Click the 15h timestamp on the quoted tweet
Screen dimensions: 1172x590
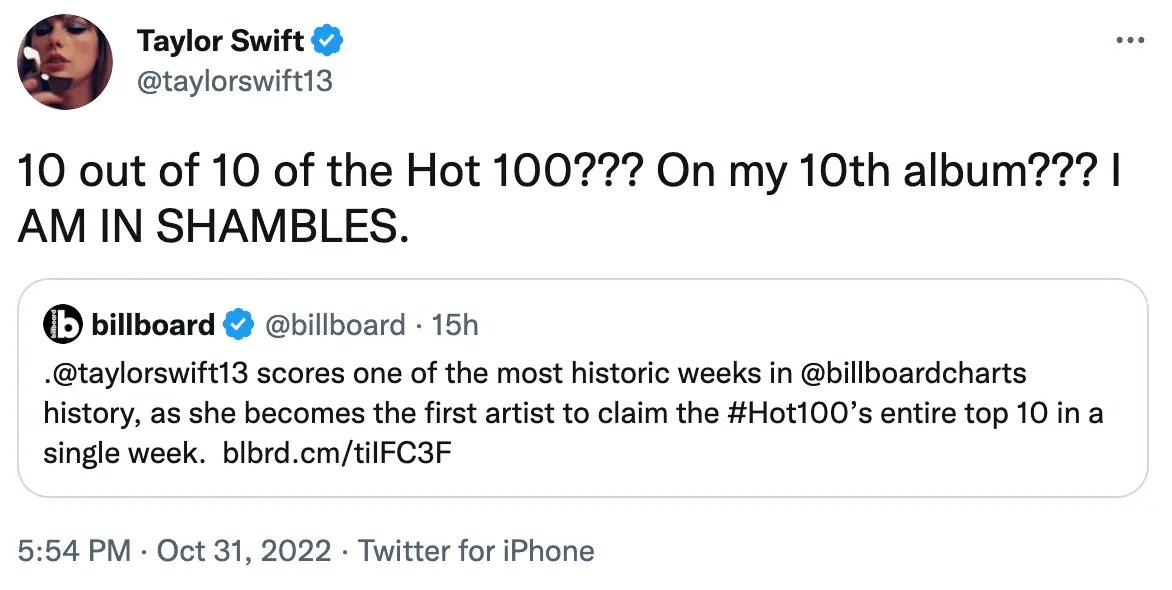tap(458, 324)
